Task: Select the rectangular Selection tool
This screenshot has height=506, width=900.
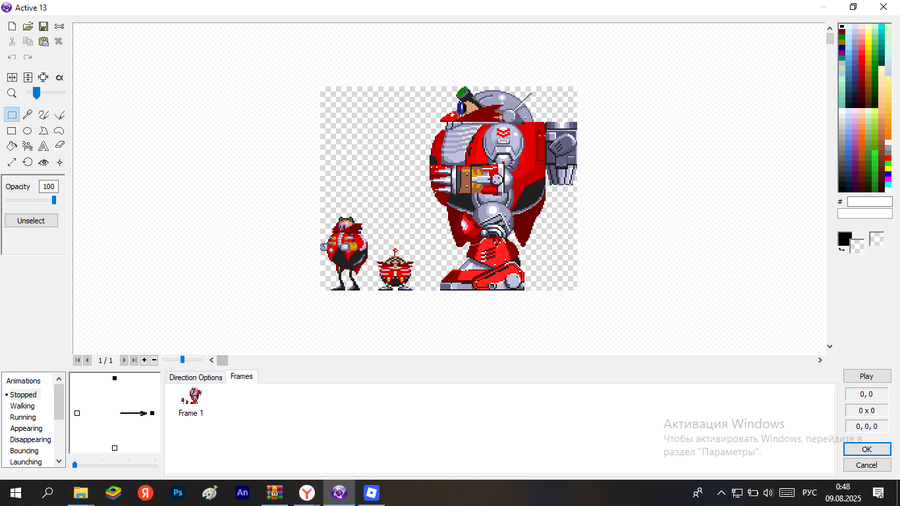Action: pos(11,115)
